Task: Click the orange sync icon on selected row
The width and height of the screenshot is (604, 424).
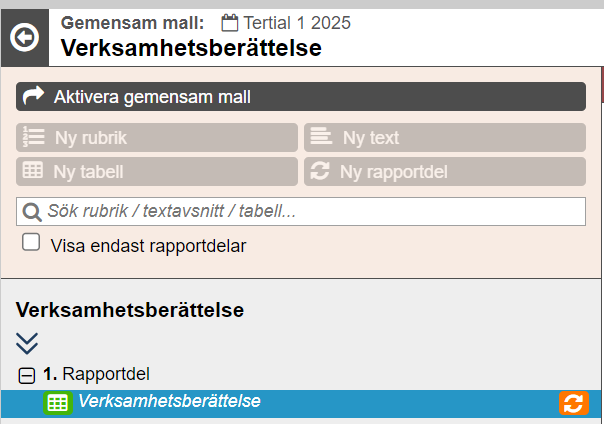Action: [572, 403]
